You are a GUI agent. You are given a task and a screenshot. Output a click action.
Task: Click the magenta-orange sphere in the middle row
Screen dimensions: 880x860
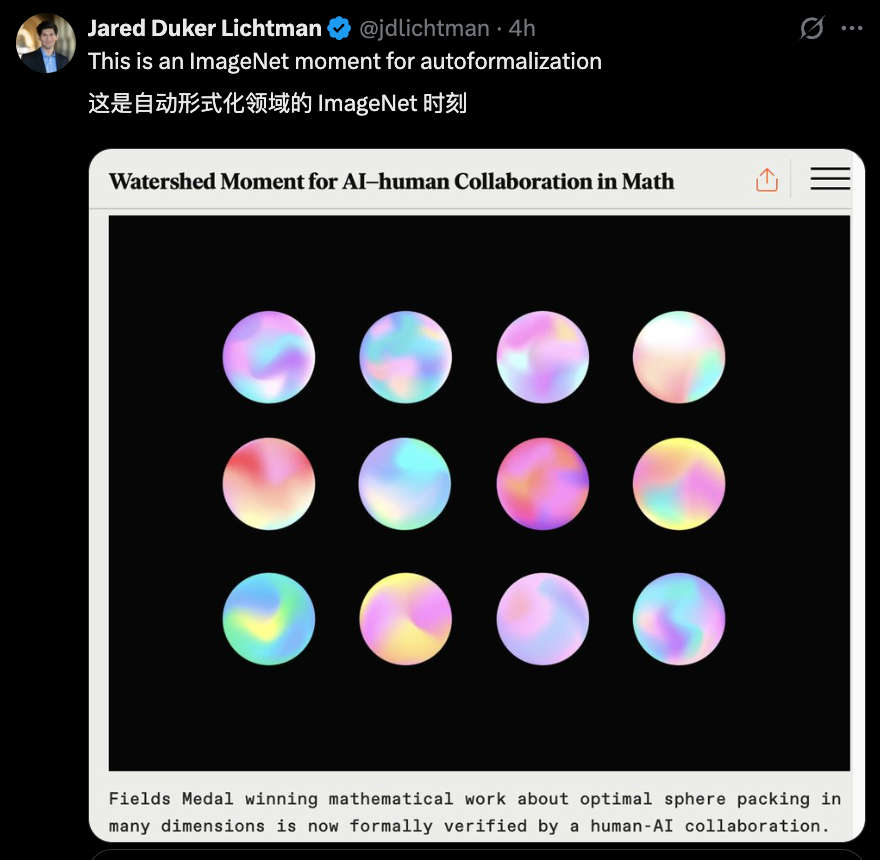(x=543, y=484)
